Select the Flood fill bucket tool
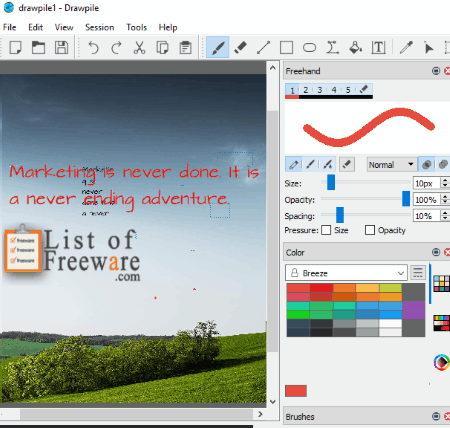 click(x=355, y=47)
